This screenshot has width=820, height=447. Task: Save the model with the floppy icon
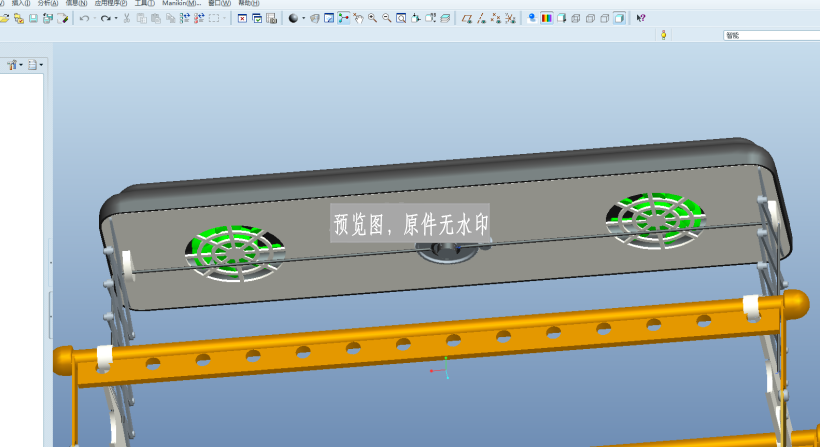click(x=33, y=18)
